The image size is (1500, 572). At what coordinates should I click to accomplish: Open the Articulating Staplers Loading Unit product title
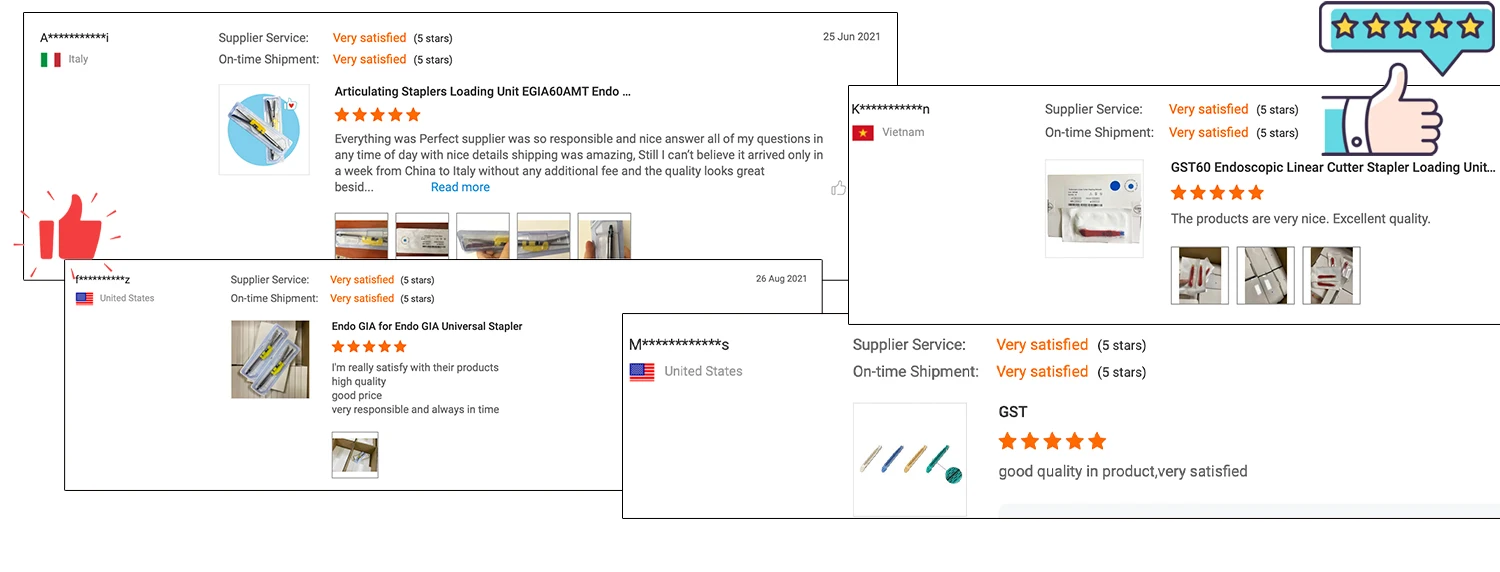coord(482,91)
